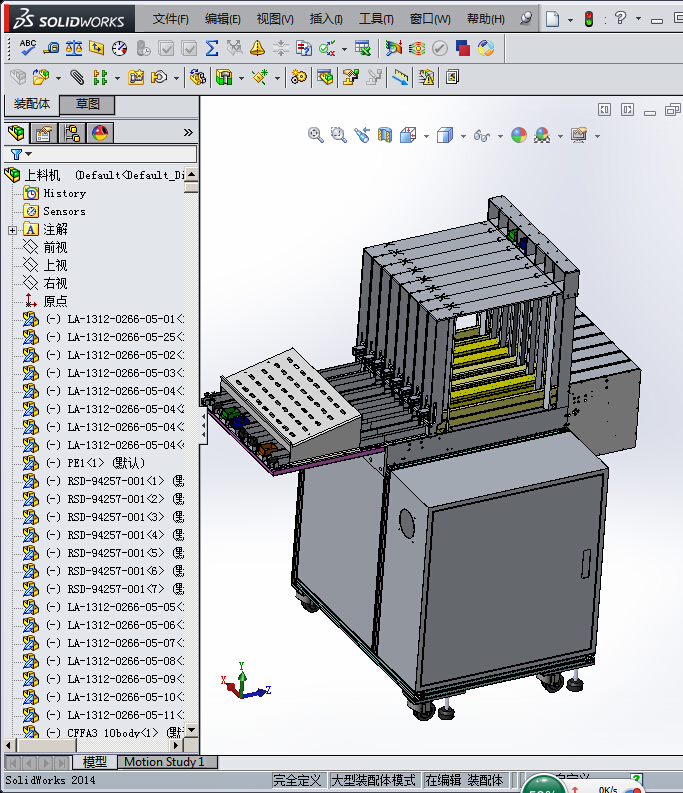Open Smart Fasteners tool
The width and height of the screenshot is (683, 793).
(136, 77)
